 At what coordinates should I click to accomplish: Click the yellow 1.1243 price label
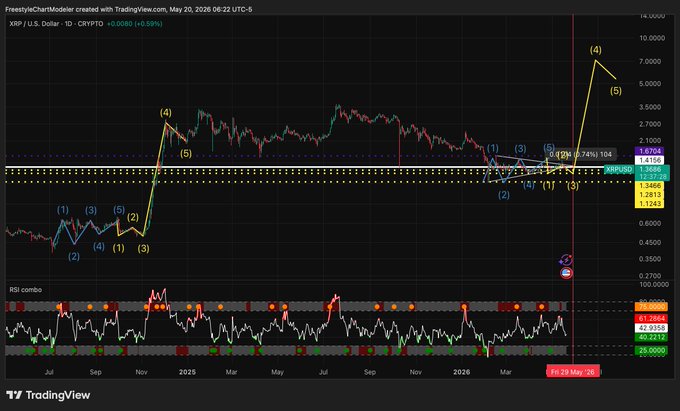pyautogui.click(x=649, y=204)
